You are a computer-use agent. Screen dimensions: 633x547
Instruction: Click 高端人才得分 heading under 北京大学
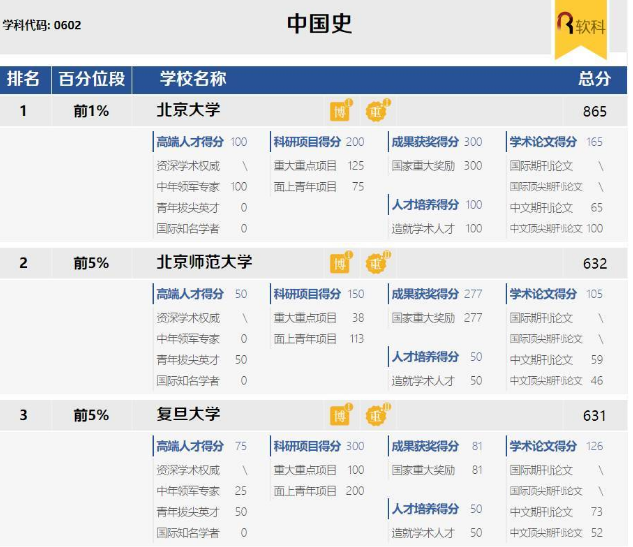coord(190,142)
